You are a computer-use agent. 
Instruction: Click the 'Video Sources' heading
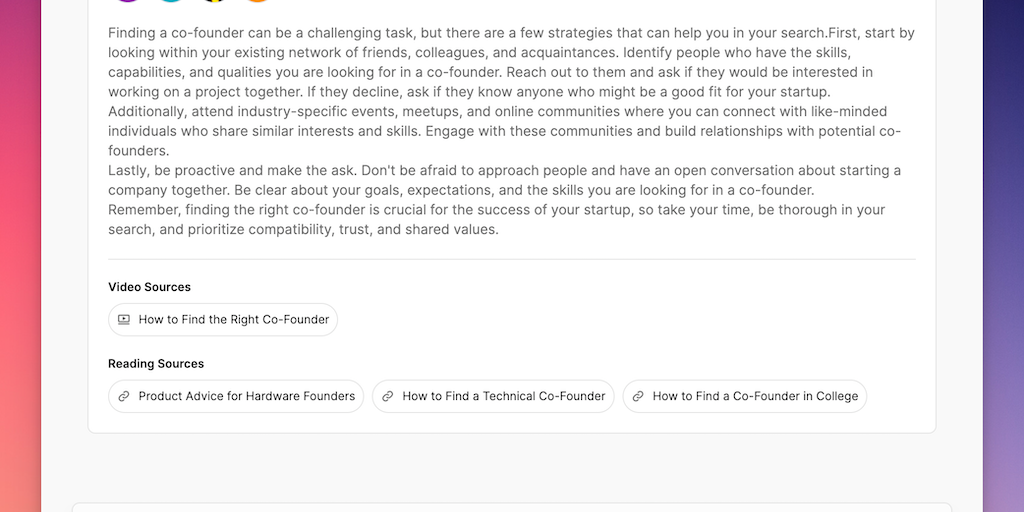tap(149, 287)
